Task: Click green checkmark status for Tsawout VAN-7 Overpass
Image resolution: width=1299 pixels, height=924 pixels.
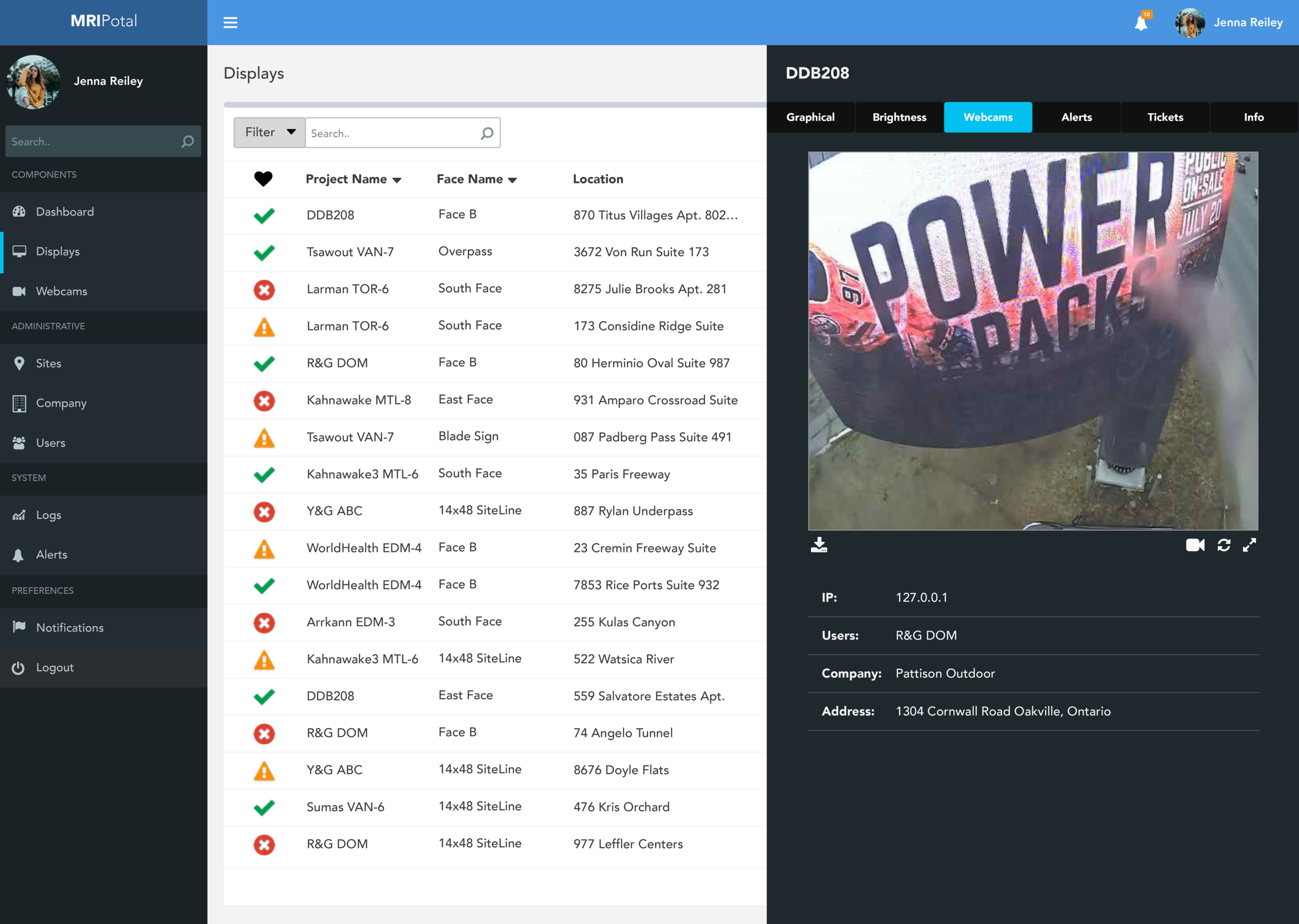Action: point(264,252)
